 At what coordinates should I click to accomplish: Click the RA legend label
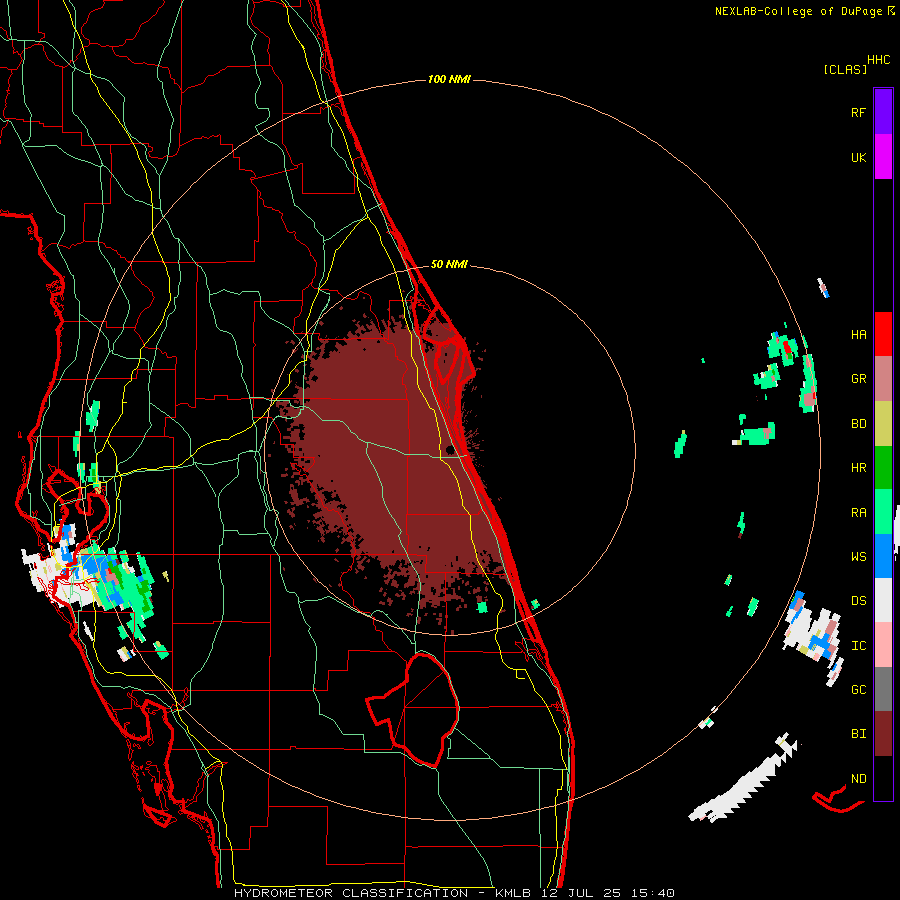click(x=858, y=512)
